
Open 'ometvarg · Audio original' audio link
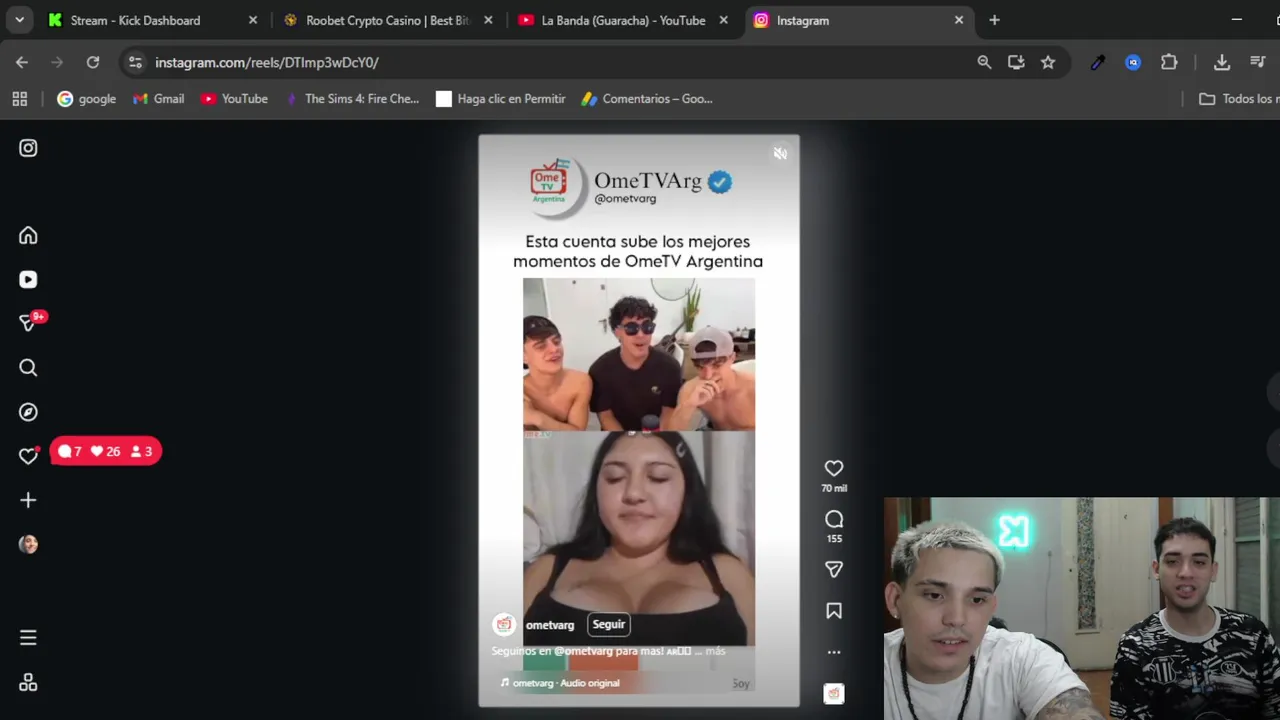click(566, 683)
